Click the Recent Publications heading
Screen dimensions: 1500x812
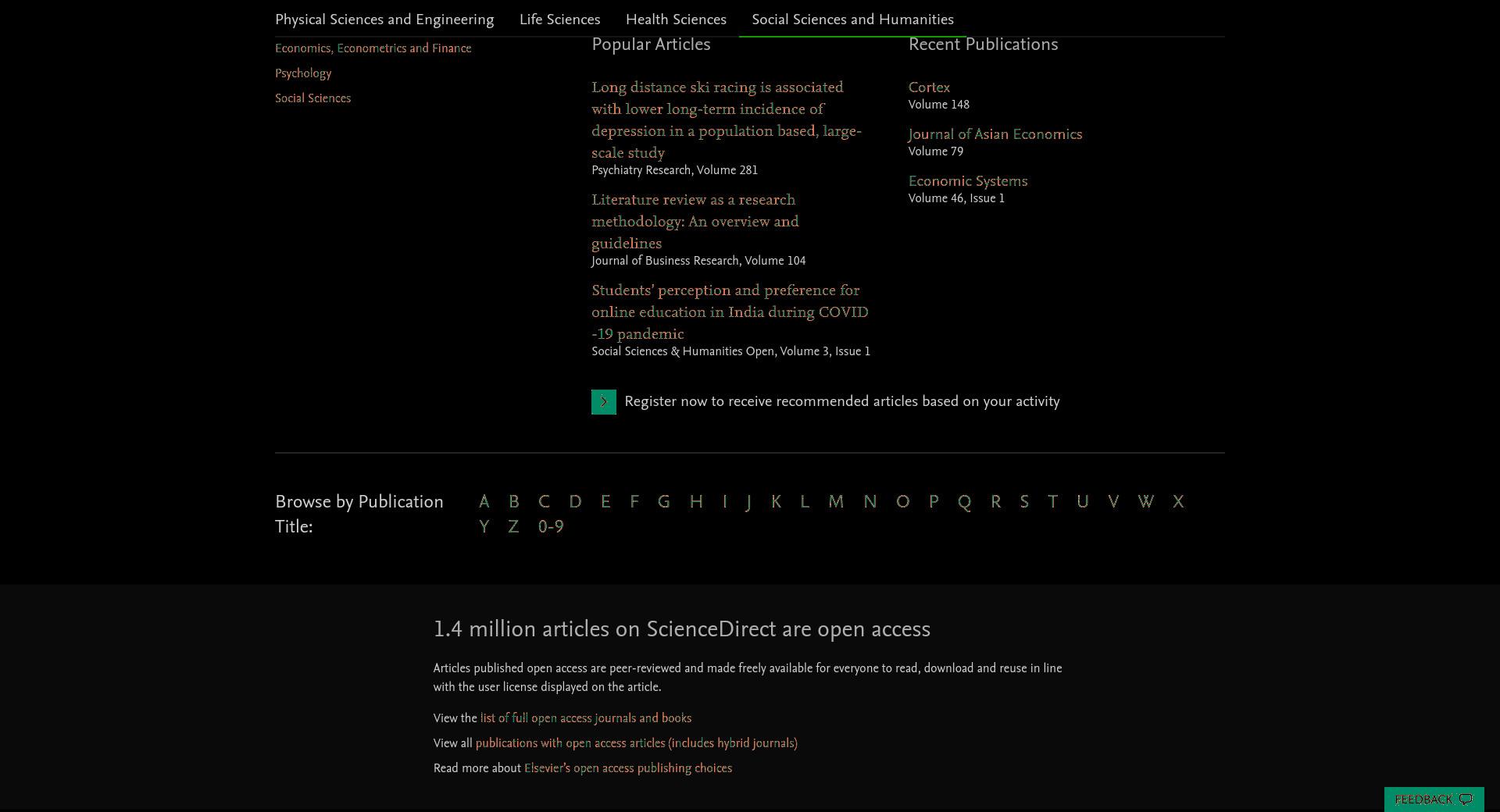(x=983, y=45)
